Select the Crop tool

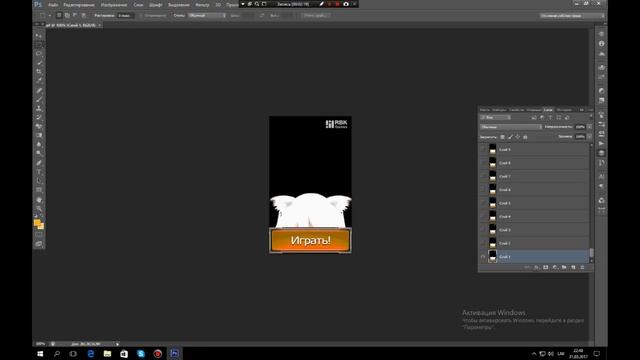pos(39,71)
